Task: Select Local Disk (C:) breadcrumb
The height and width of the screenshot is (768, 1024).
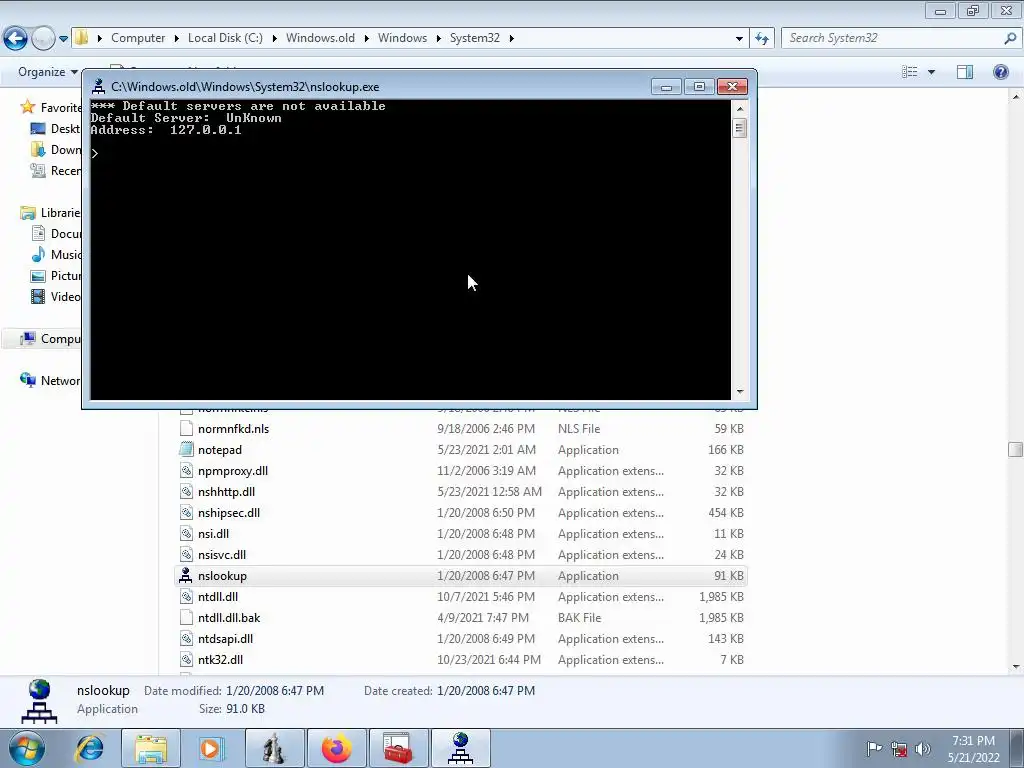Action: point(225,38)
